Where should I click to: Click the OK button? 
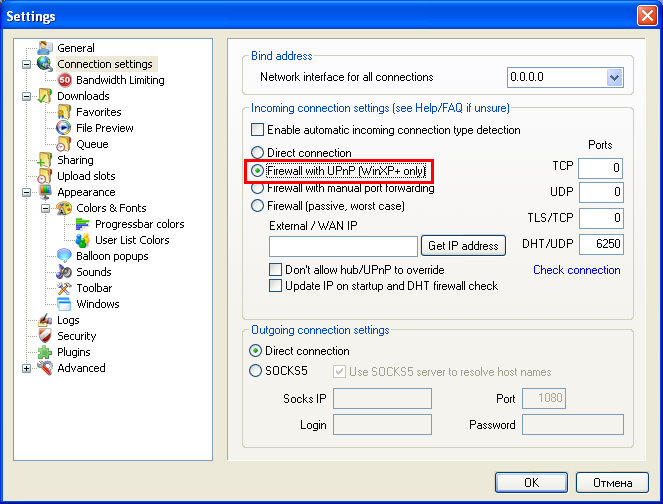point(531,482)
